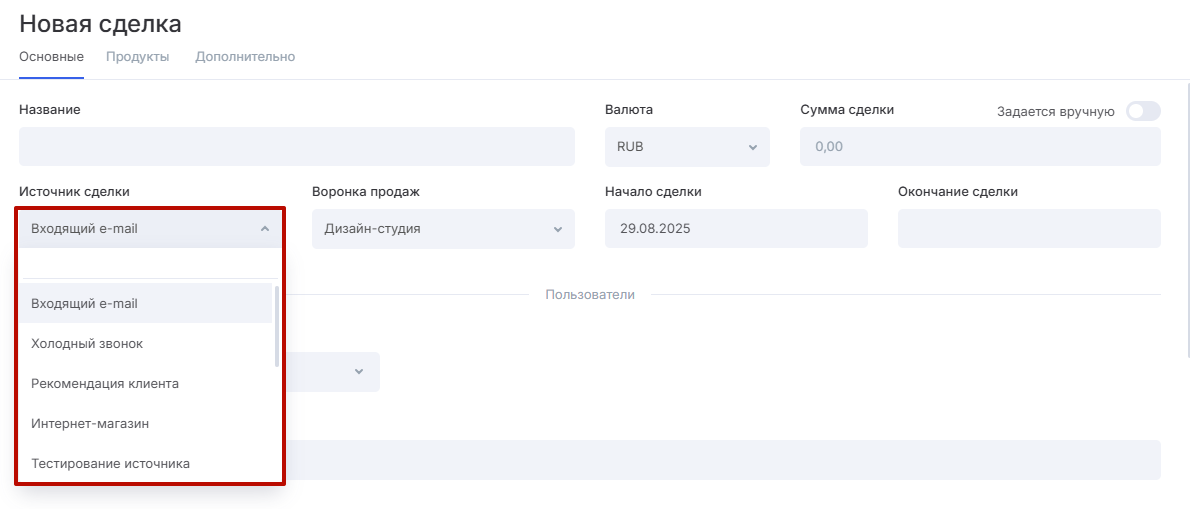The image size is (1190, 509).
Task: Pick the Рекомендация клиента option
Action: pyautogui.click(x=145, y=383)
